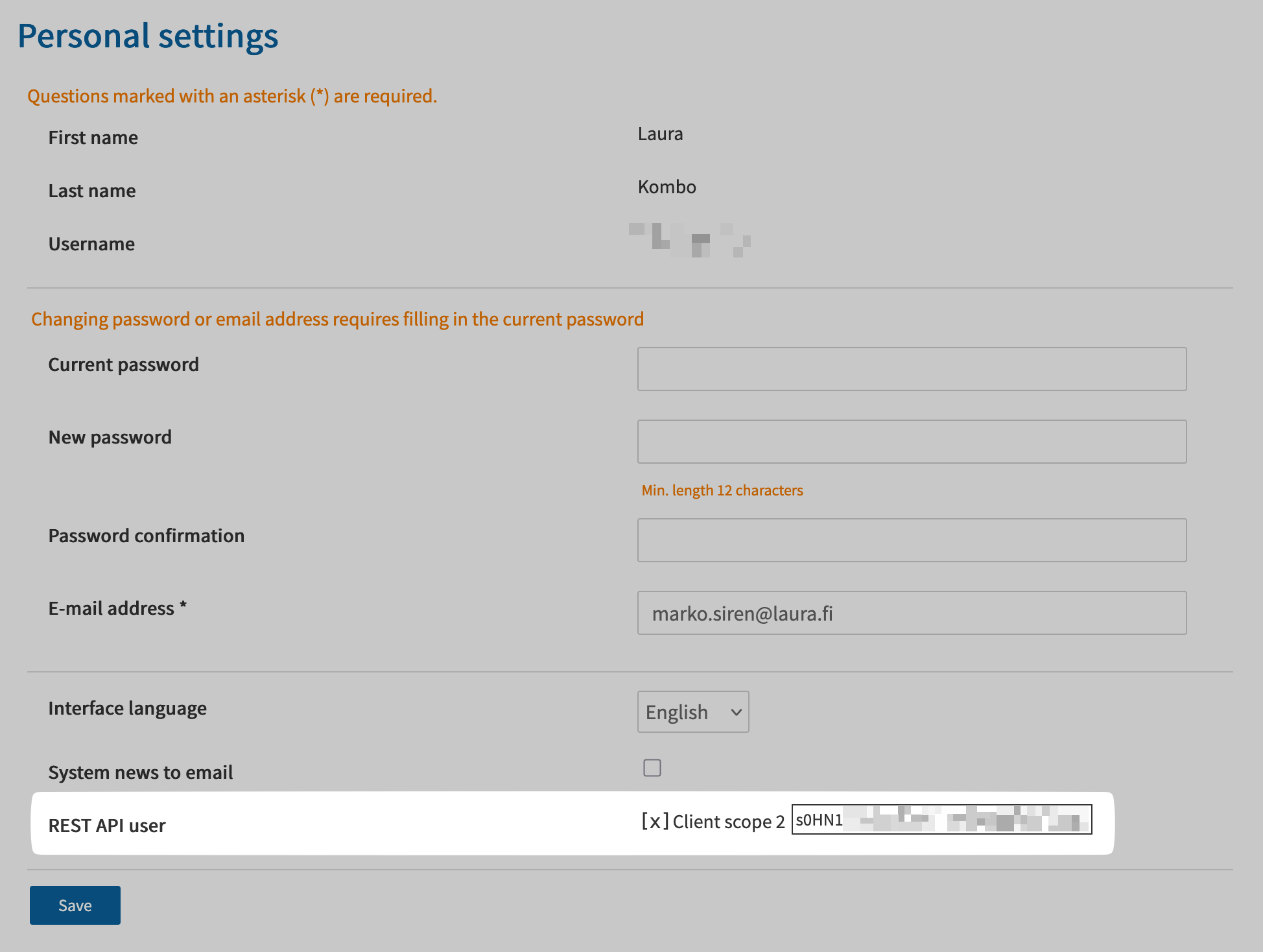Click the E-mail address field
1263x952 pixels.
point(912,613)
